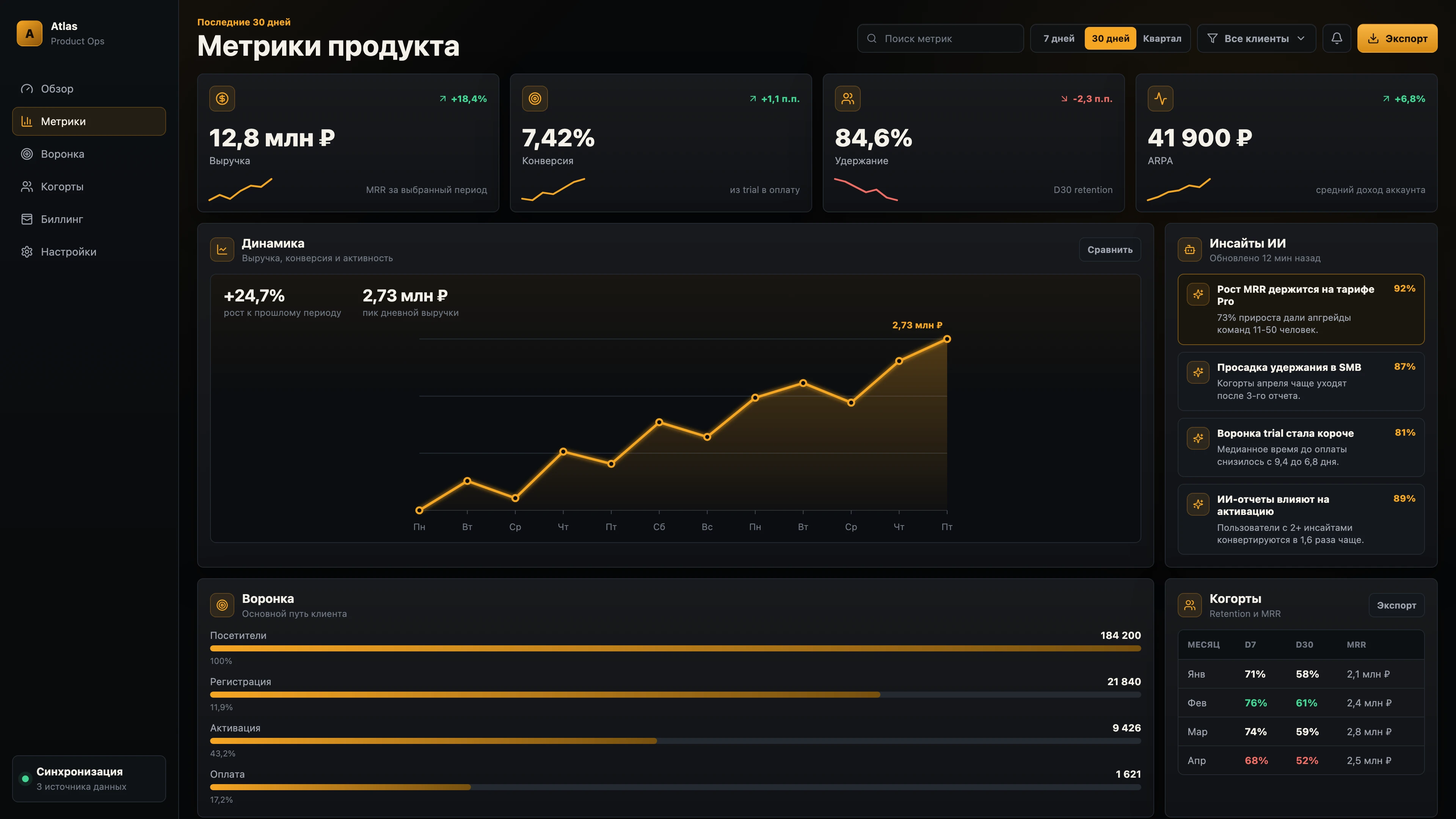Open the Метрики sidebar item
Screen dimensions: 1456x819
89,121
